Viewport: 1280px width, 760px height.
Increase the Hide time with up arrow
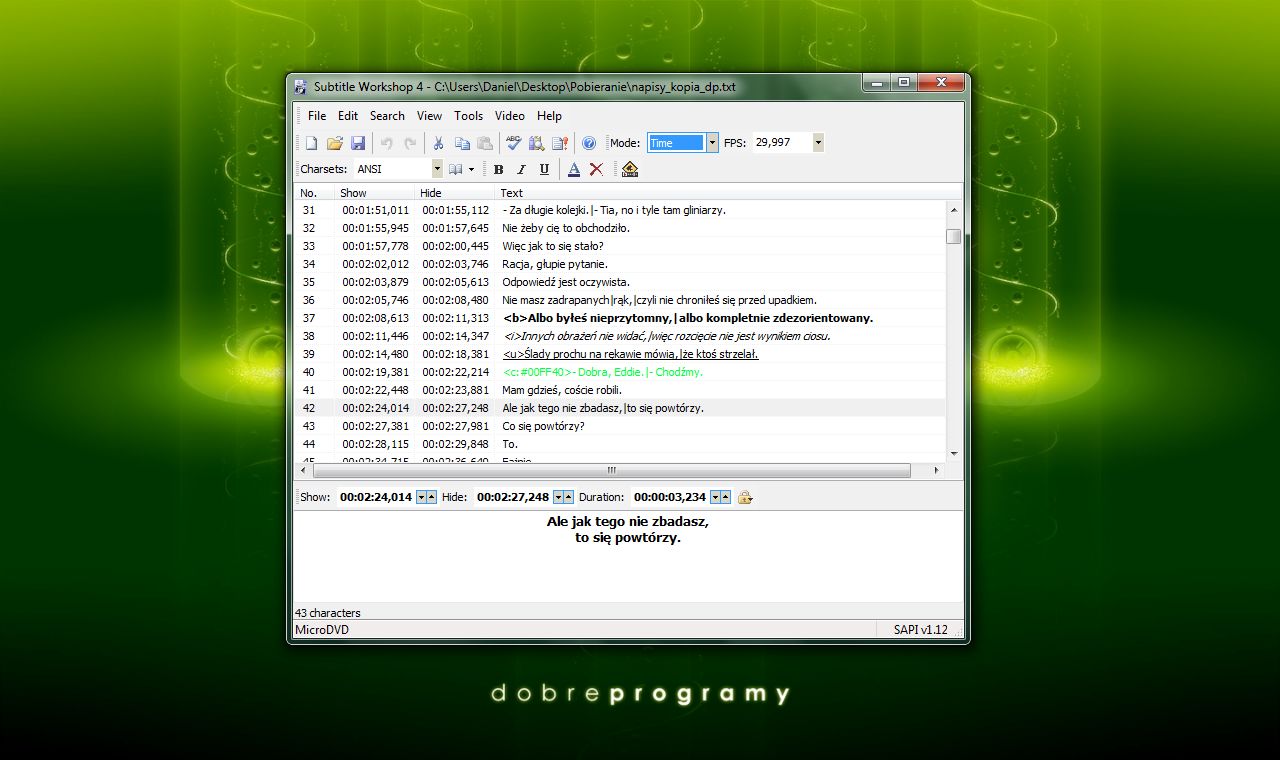568,497
